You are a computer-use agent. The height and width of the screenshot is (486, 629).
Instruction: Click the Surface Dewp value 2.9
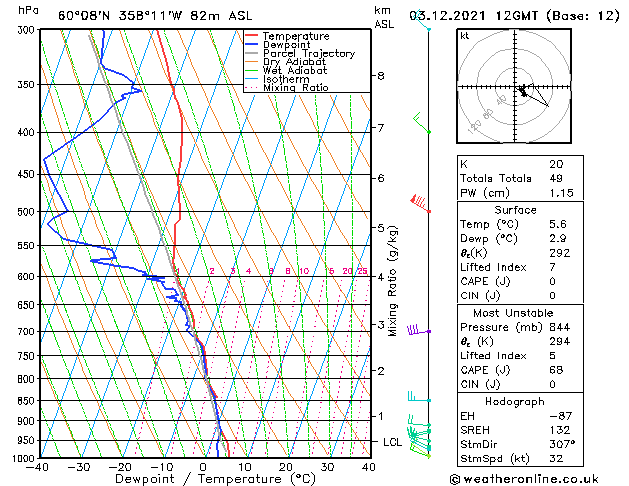tap(558, 239)
